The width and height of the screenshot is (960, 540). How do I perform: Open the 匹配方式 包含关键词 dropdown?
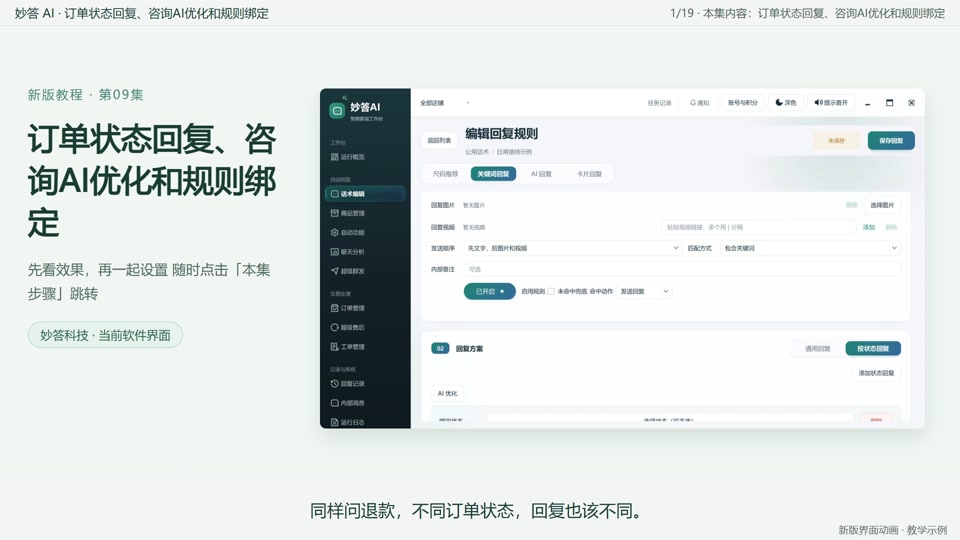pos(811,248)
